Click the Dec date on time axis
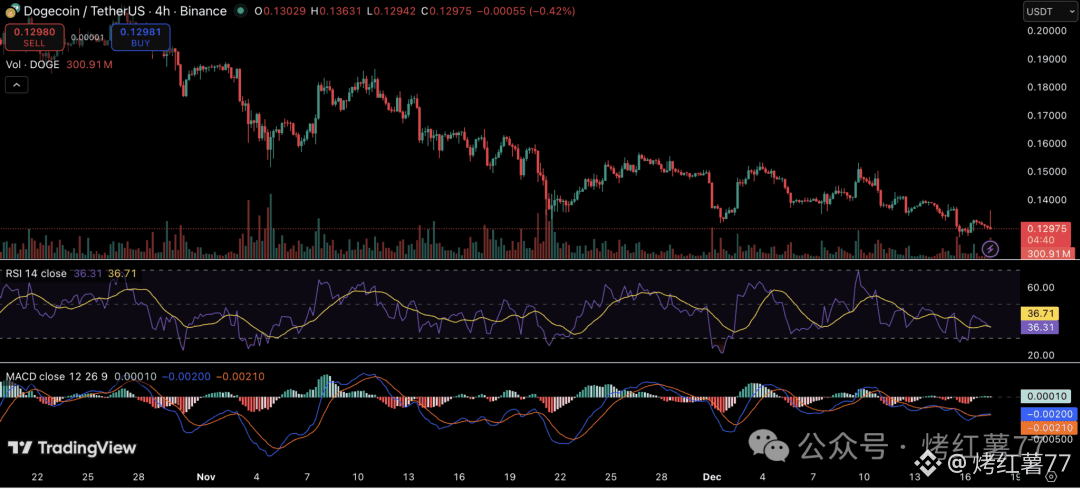1080x490 pixels. click(712, 476)
